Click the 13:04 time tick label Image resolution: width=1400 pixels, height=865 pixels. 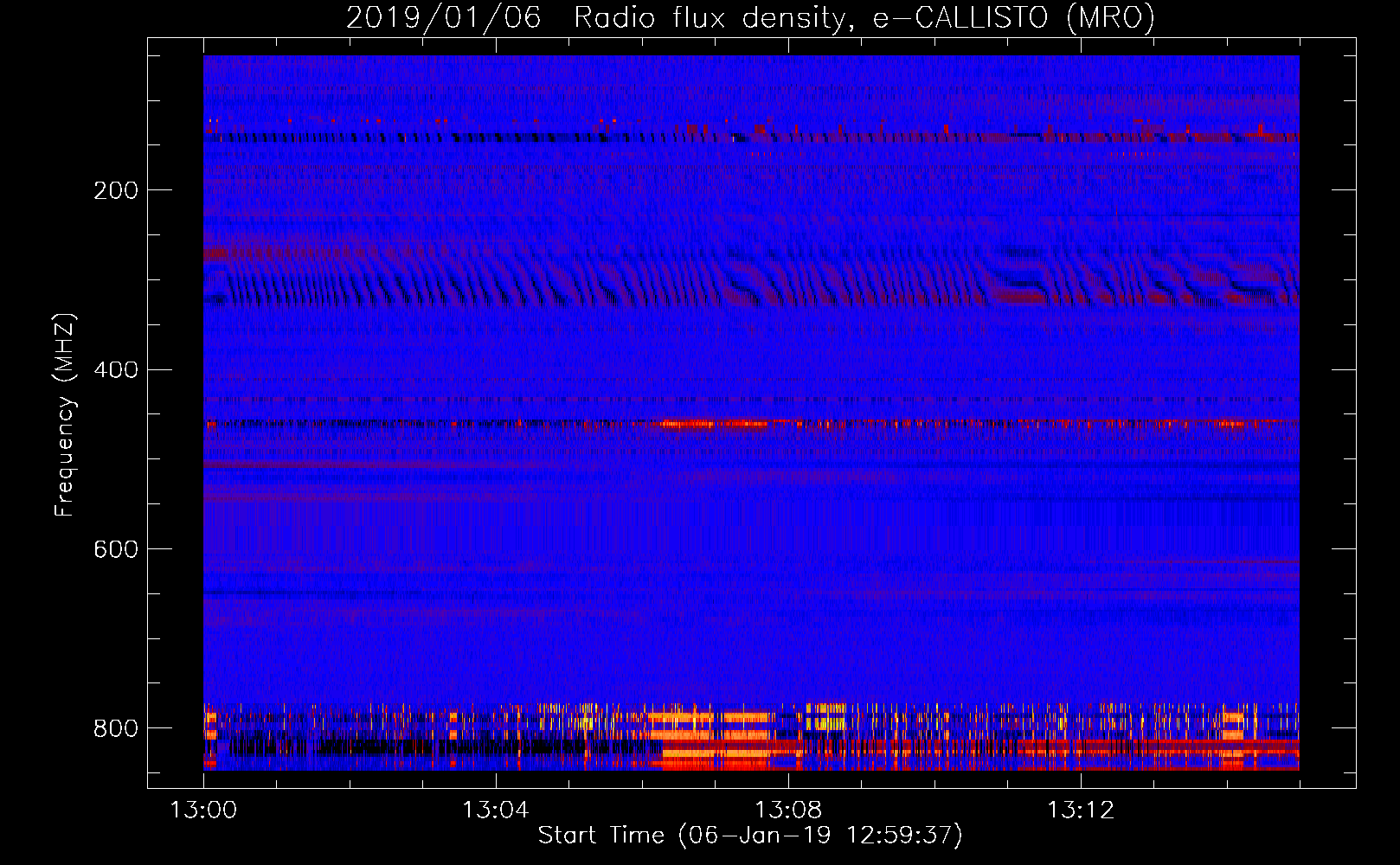click(x=496, y=811)
